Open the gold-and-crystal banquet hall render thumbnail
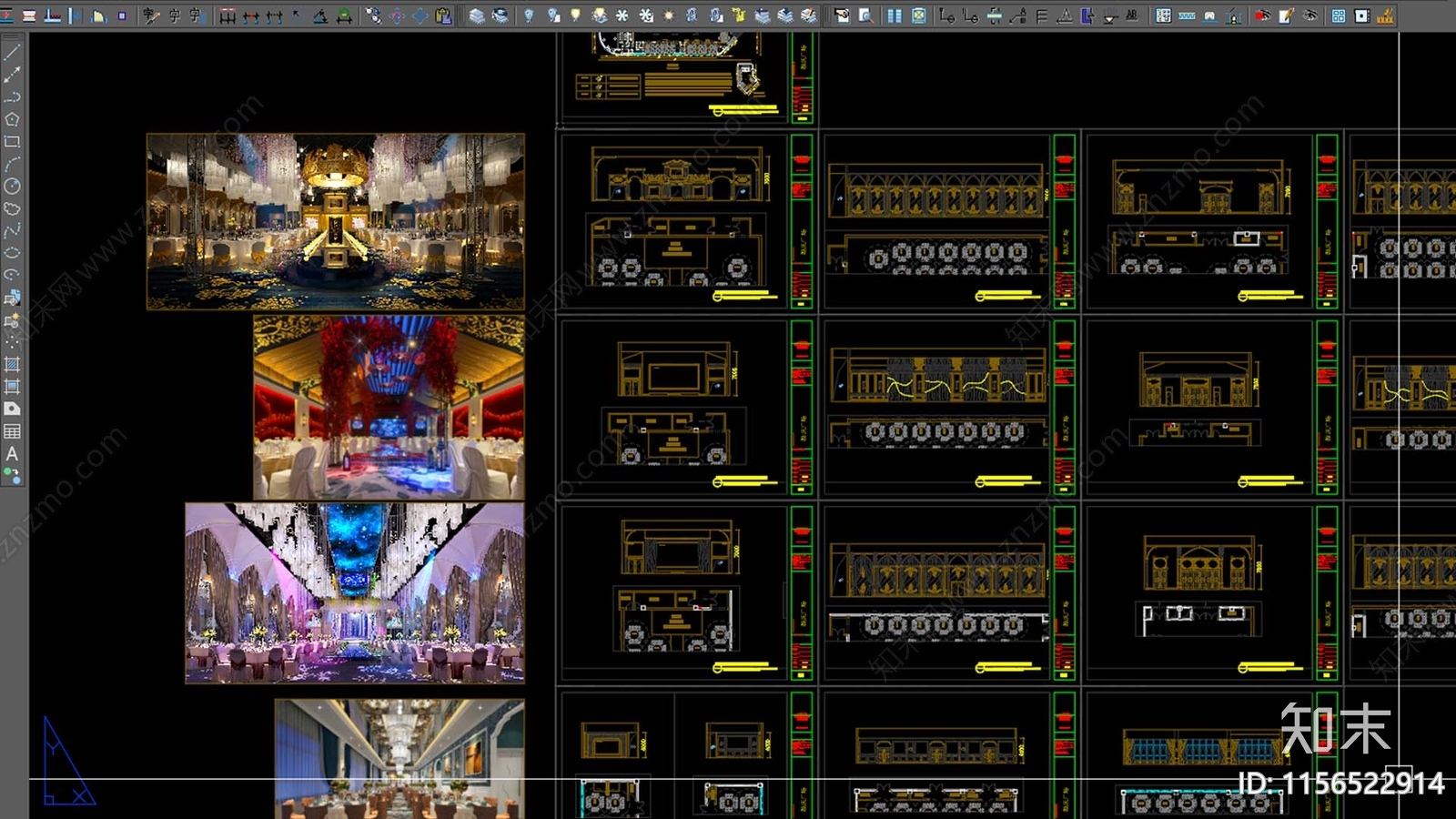The height and width of the screenshot is (819, 1456). [x=336, y=222]
